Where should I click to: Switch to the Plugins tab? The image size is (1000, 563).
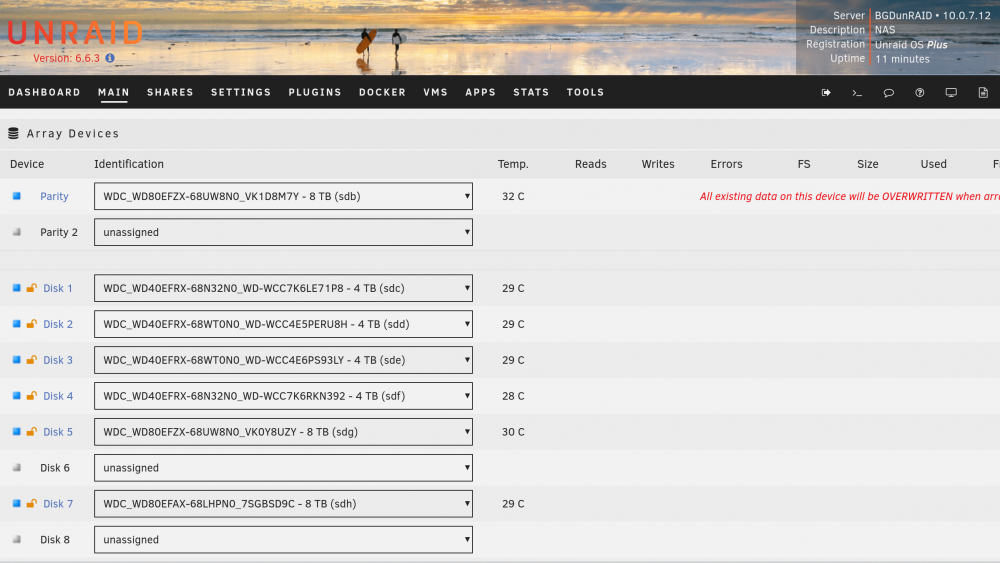click(315, 92)
